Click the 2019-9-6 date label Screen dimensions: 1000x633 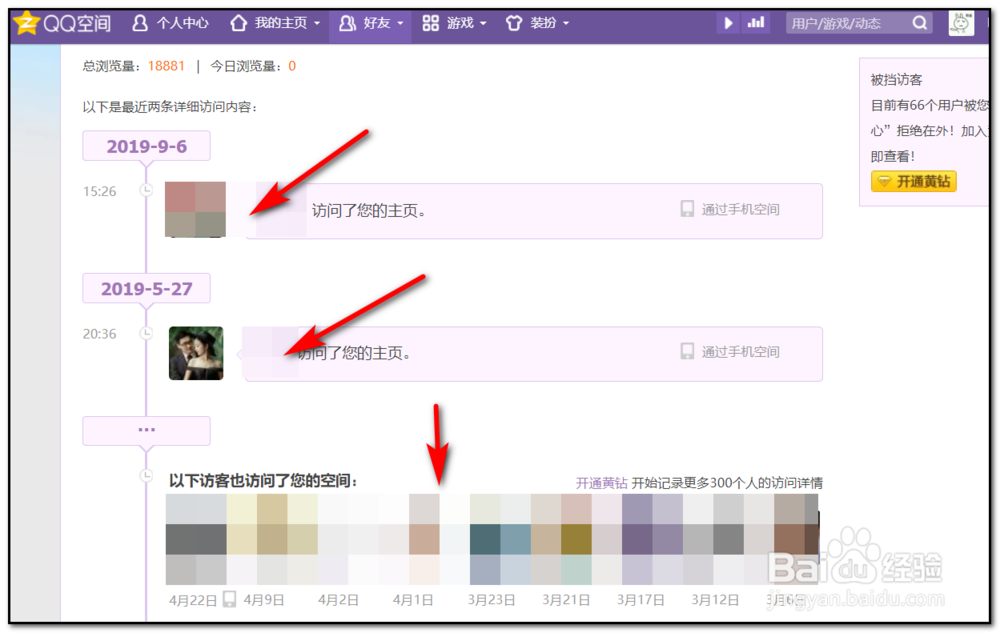[147, 147]
